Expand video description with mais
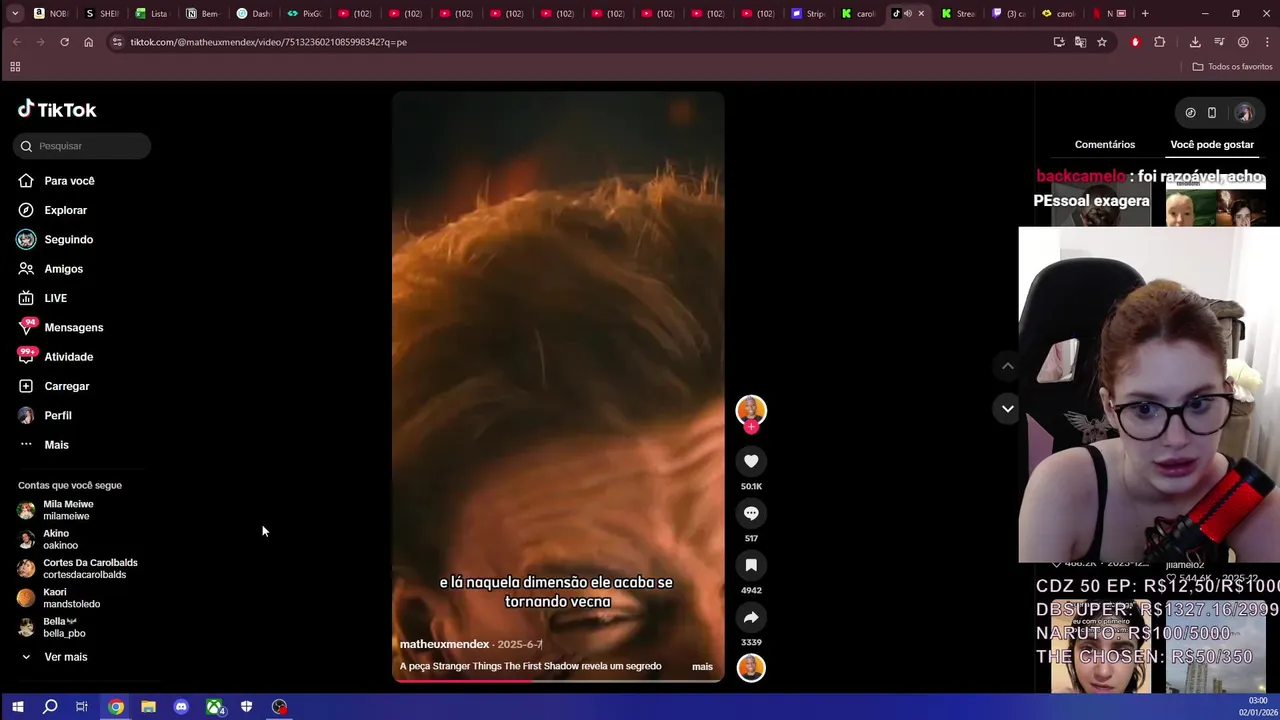Image resolution: width=1280 pixels, height=720 pixels. point(702,667)
